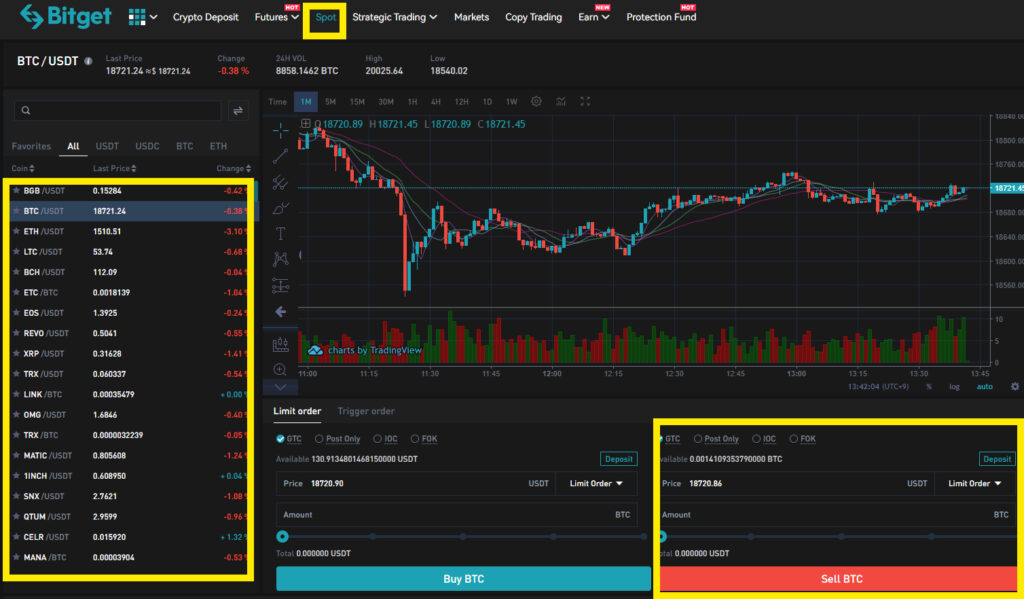Select IOC option in sell panel

(764, 439)
